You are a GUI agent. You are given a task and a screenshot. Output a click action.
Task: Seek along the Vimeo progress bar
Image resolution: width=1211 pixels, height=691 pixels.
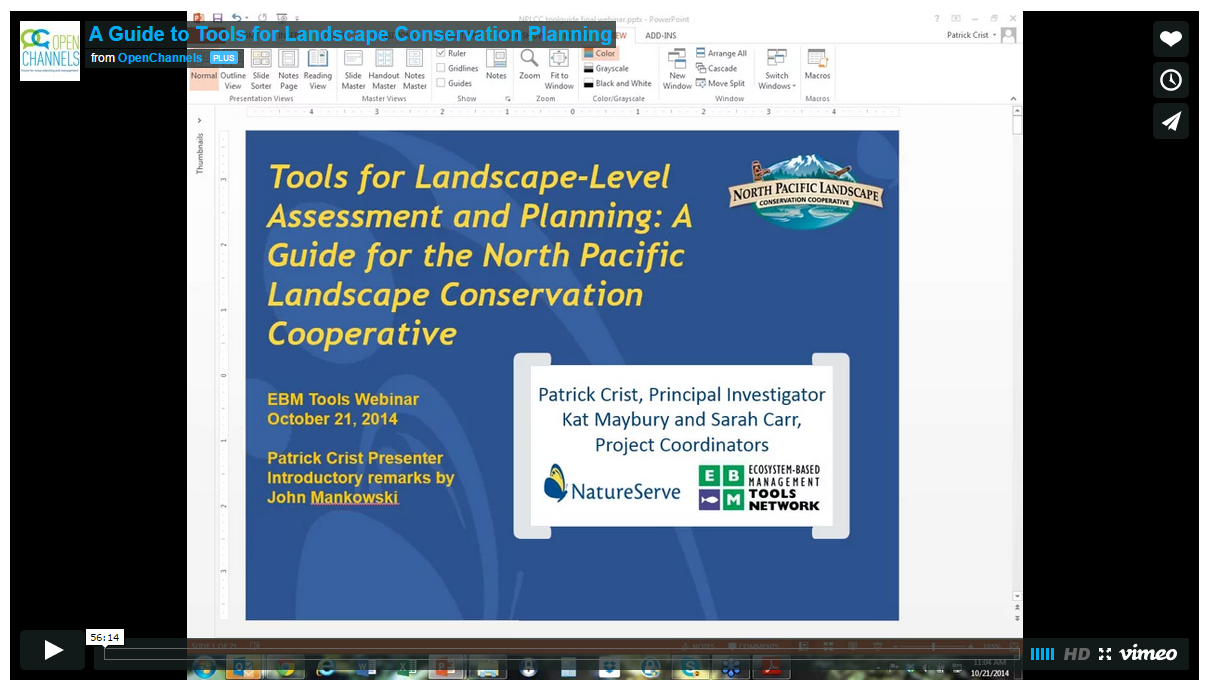pos(562,654)
